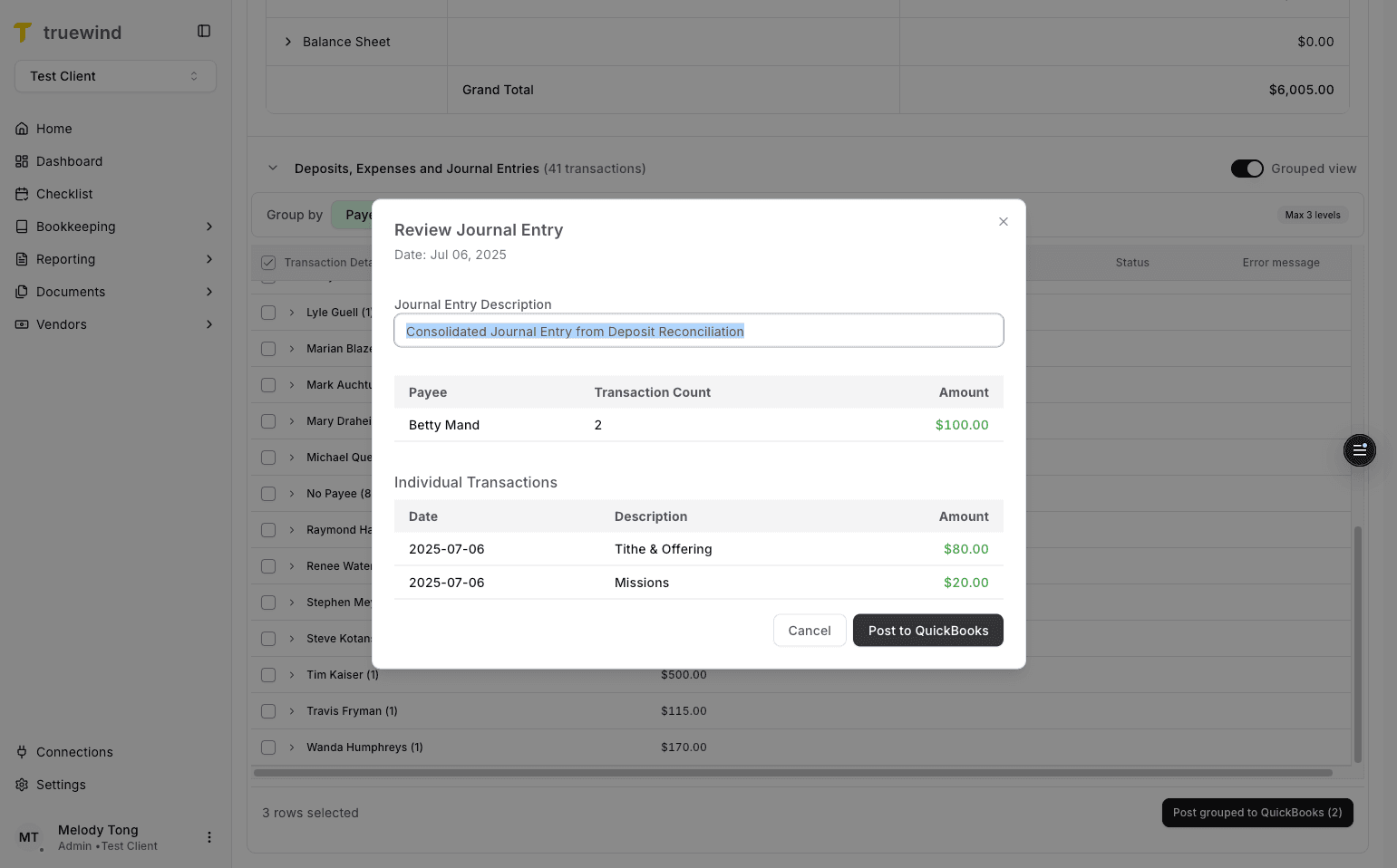
Task: Expand the Balance Sheet row
Action: pos(287,42)
